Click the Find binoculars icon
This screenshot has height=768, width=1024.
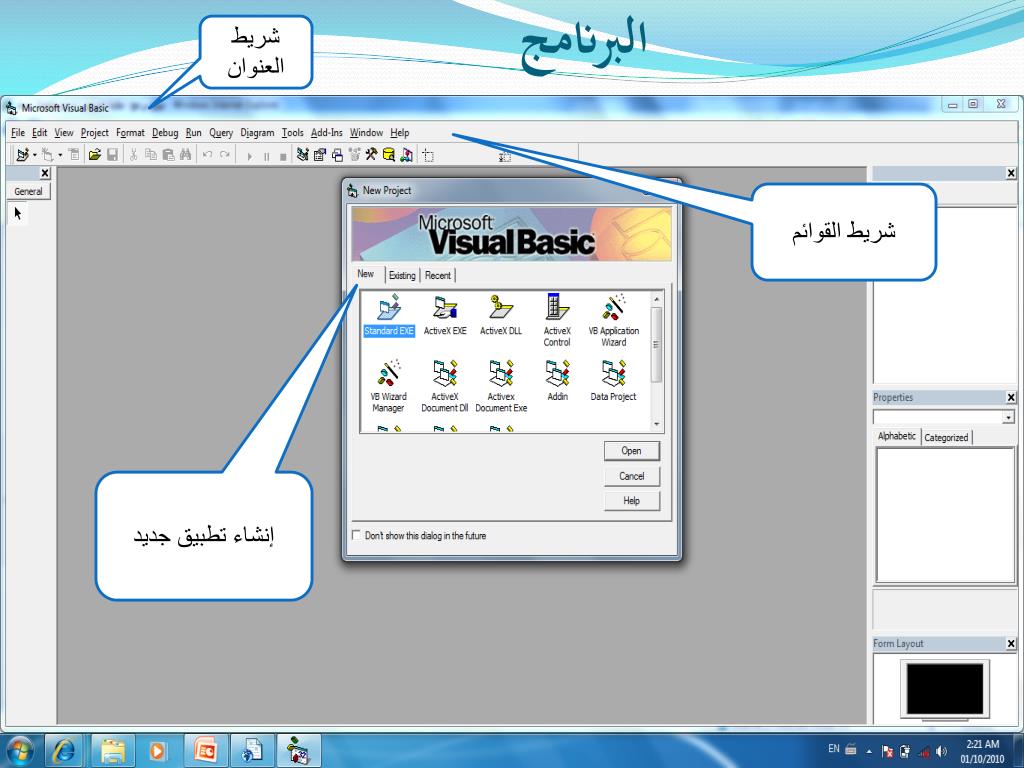(185, 155)
